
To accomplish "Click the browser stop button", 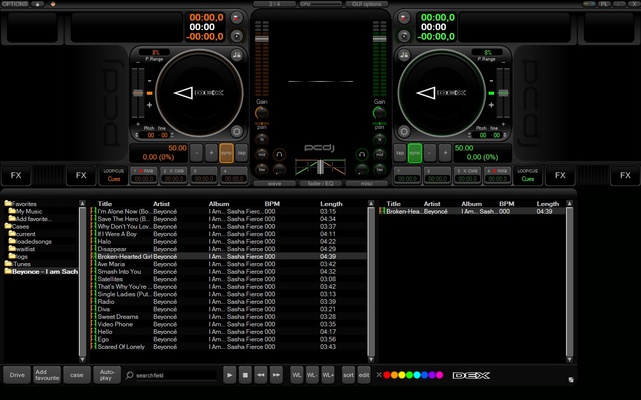I will [245, 375].
